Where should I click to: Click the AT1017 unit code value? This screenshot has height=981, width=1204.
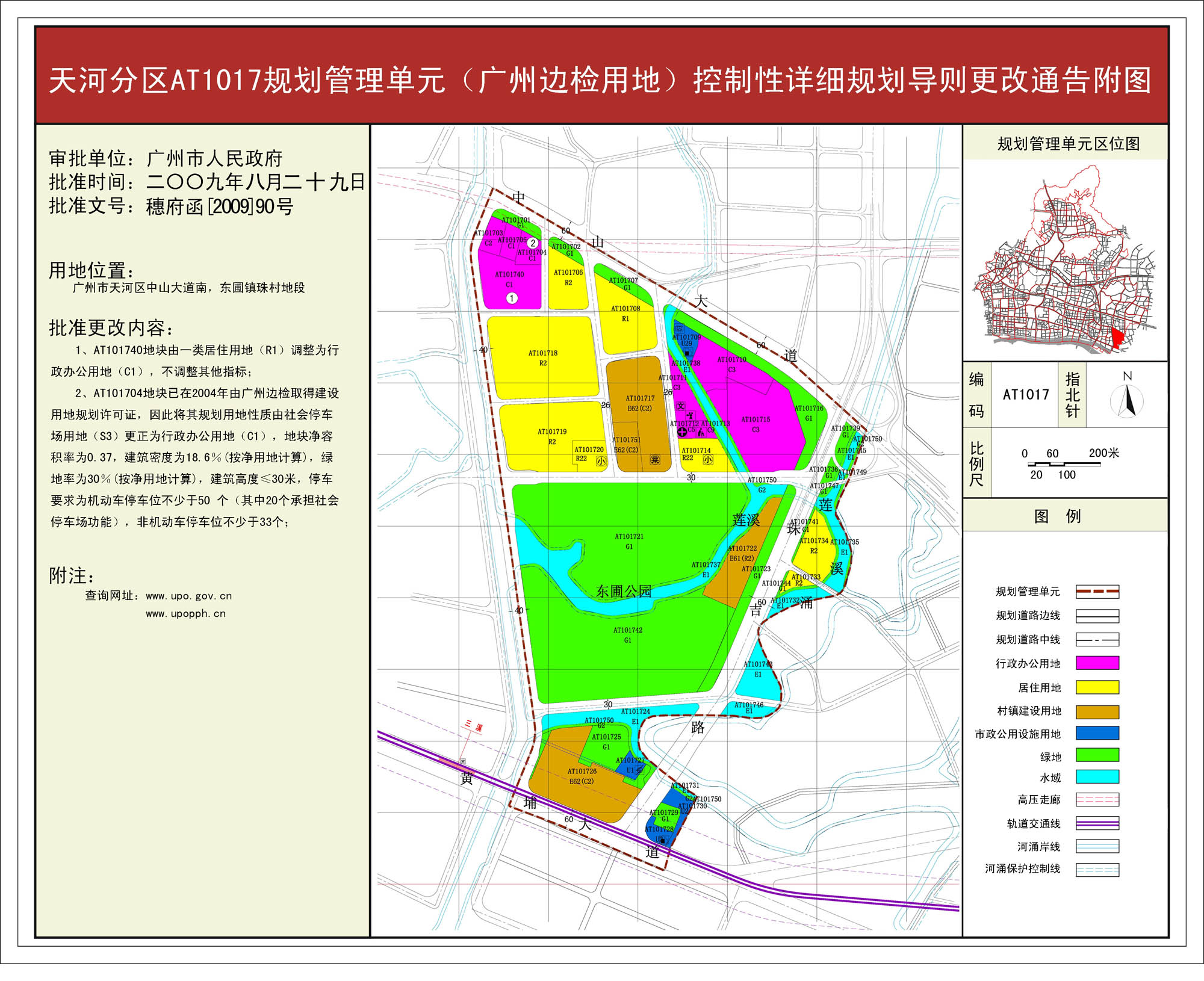click(1026, 395)
